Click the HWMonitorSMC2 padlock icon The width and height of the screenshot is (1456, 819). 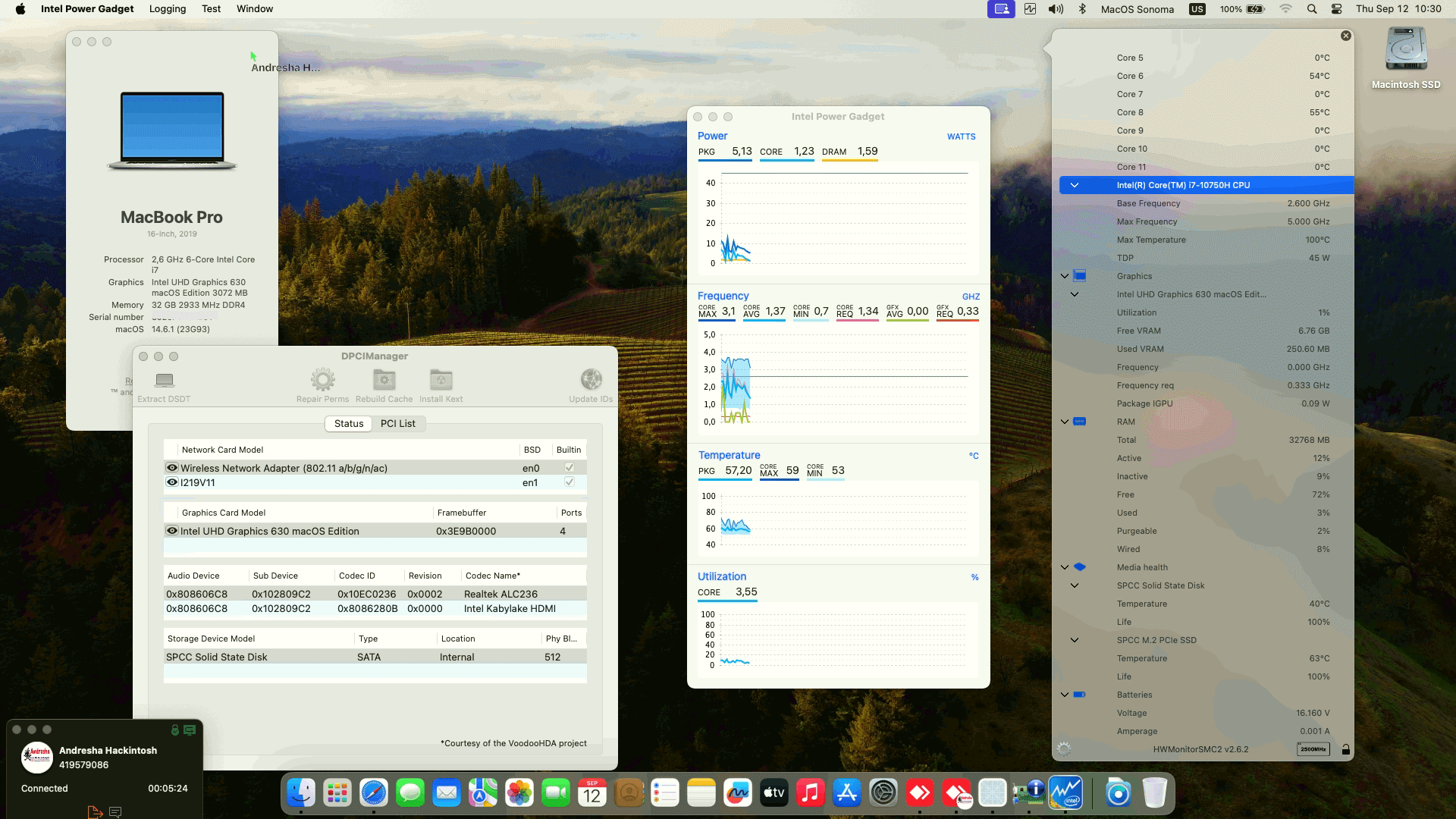pyautogui.click(x=1345, y=749)
